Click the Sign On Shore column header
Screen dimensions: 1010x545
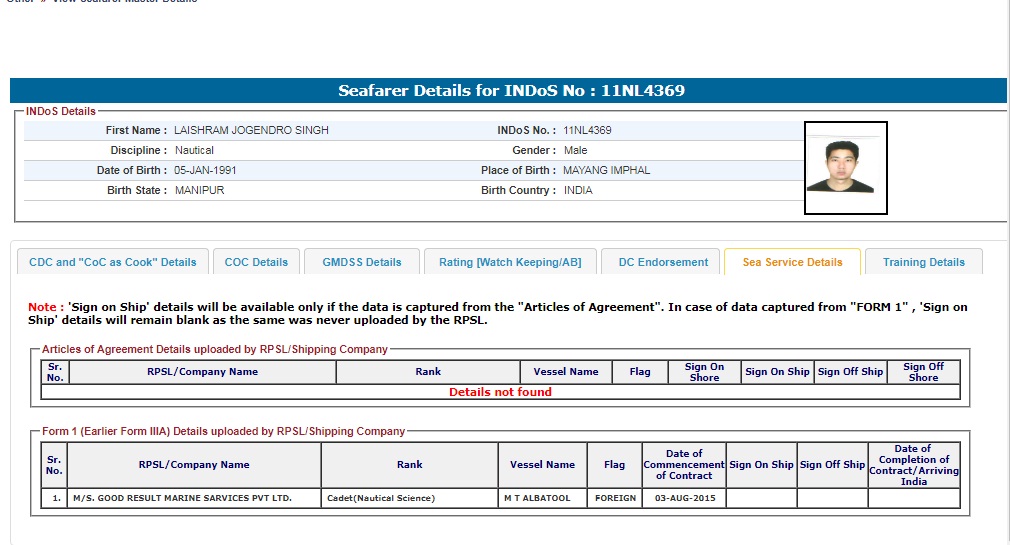(704, 372)
